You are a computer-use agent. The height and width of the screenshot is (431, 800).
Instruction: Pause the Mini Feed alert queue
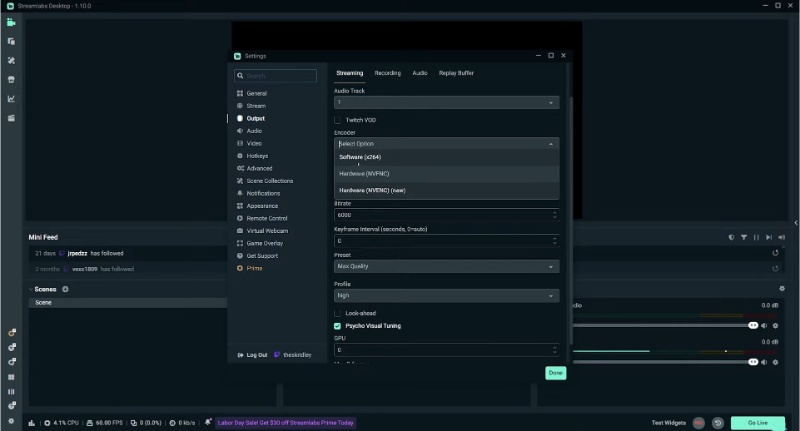click(x=756, y=237)
